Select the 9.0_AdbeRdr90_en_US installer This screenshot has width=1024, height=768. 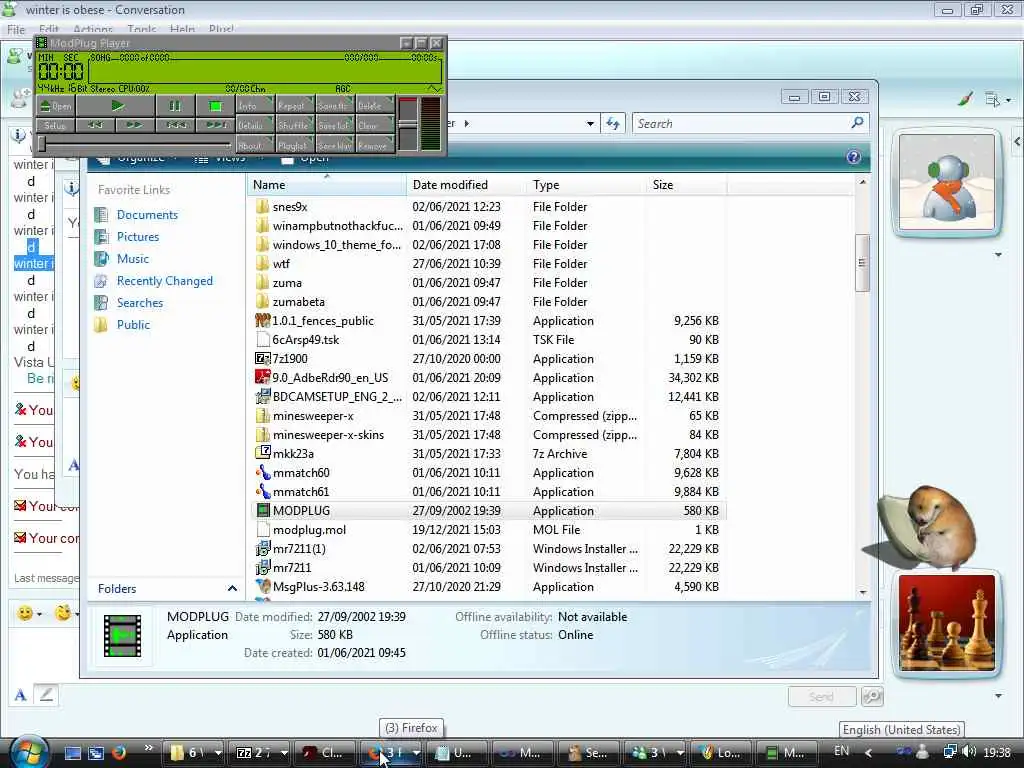coord(330,377)
